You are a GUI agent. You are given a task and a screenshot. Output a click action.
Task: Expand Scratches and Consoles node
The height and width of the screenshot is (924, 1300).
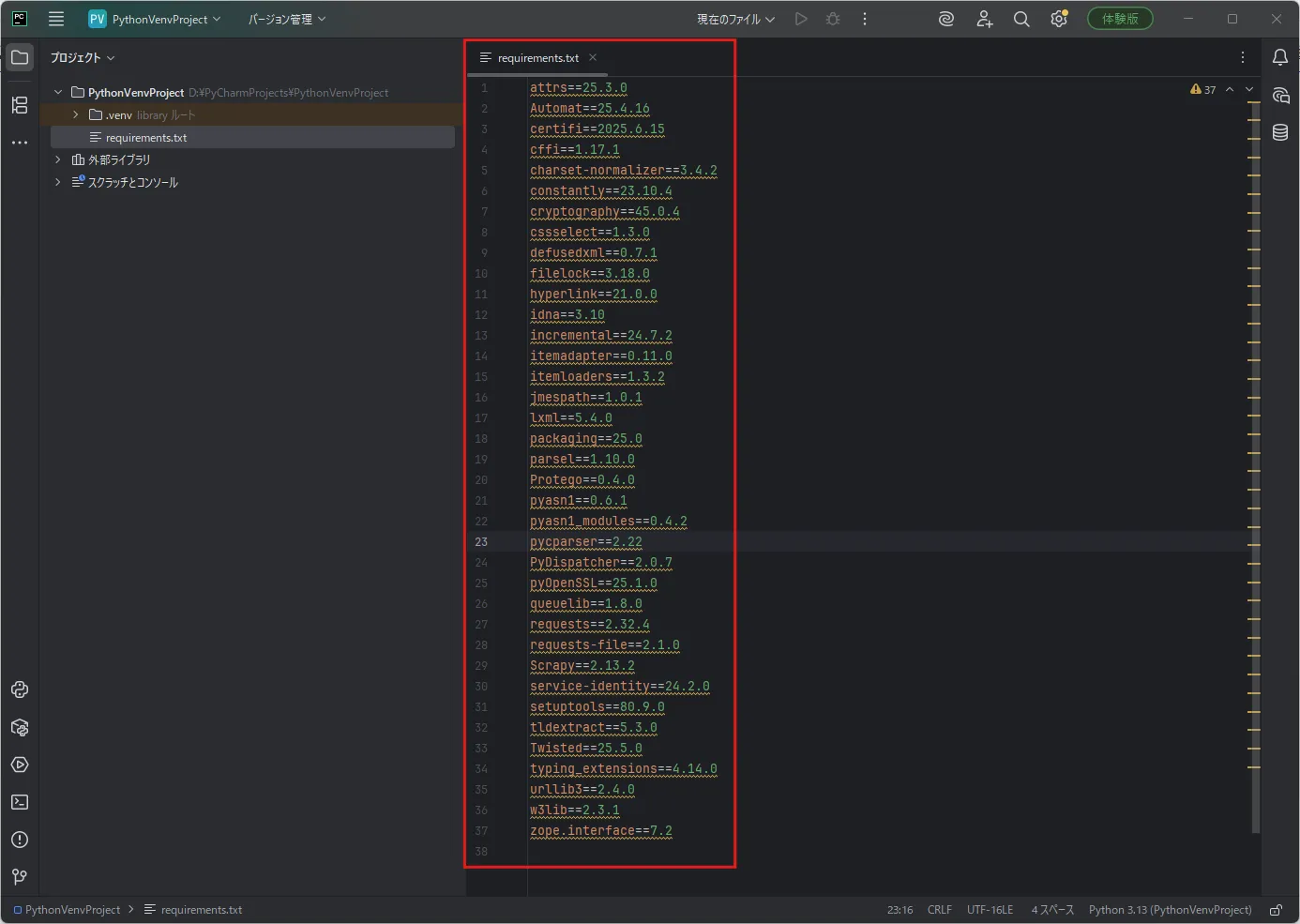point(58,182)
